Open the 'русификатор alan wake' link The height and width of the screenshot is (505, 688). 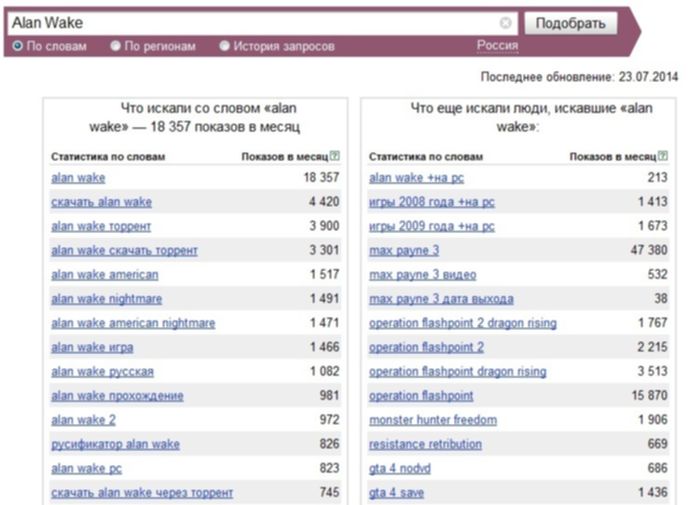click(x=115, y=444)
